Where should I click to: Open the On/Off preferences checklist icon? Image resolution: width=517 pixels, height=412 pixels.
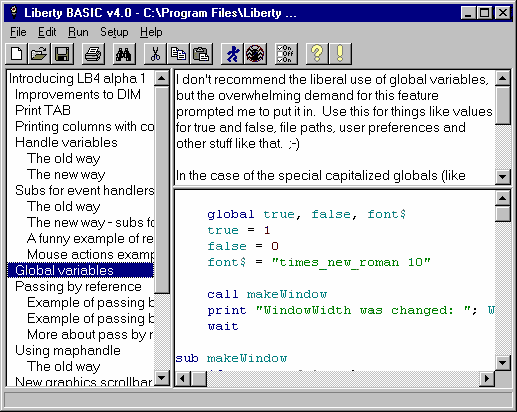286,53
